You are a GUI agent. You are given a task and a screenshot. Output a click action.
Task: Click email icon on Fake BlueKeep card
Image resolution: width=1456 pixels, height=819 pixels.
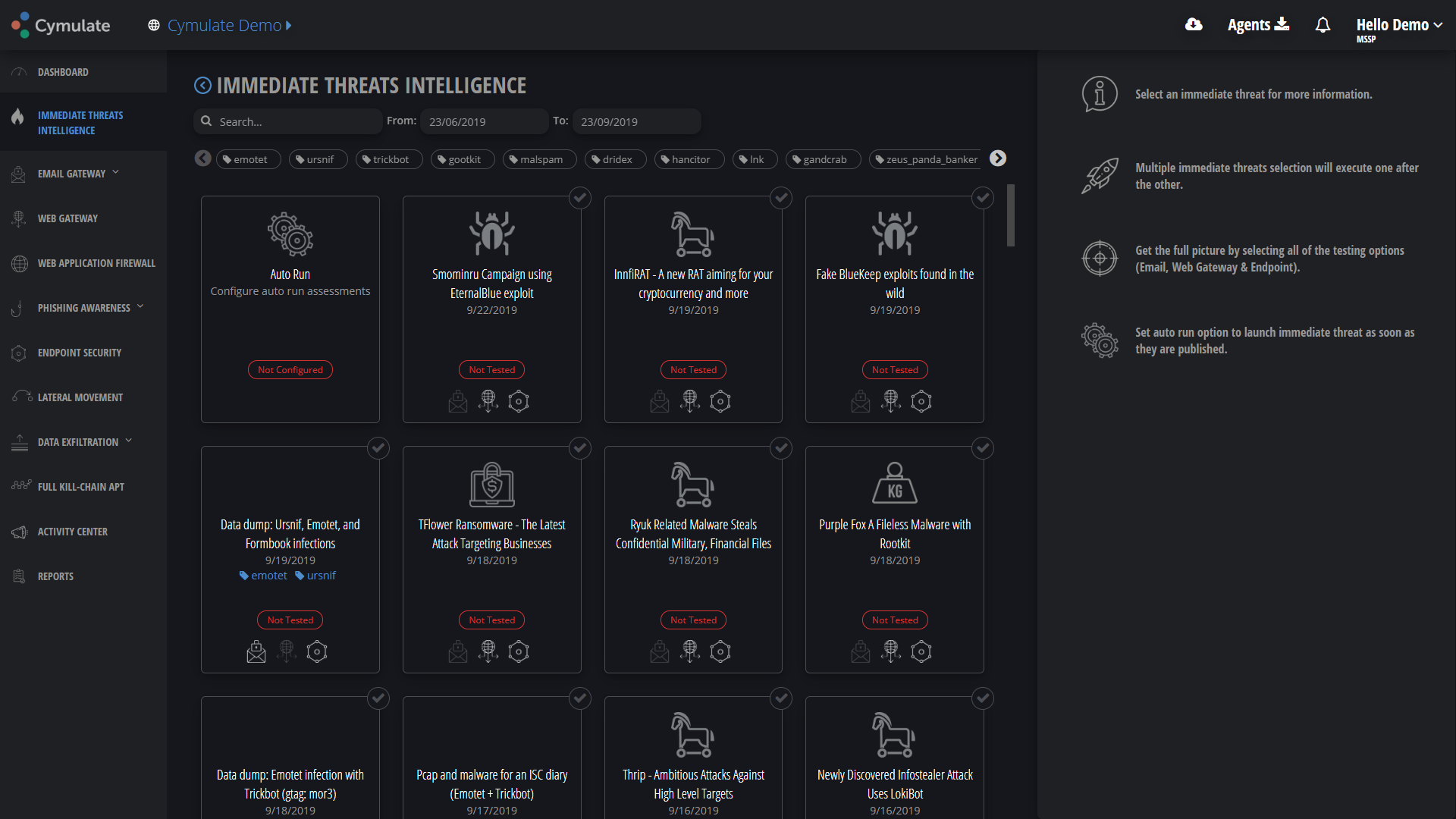coord(861,401)
